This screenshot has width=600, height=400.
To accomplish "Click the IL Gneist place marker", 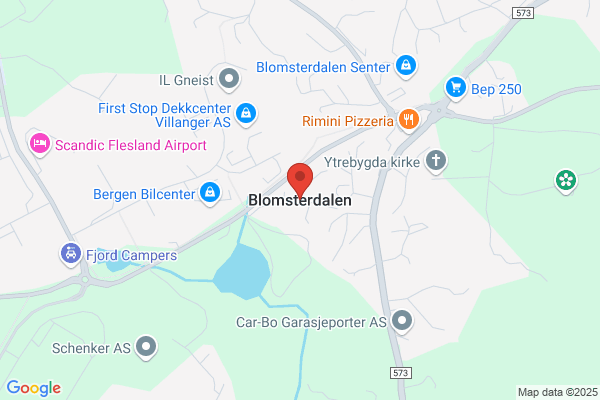I will (229, 79).
